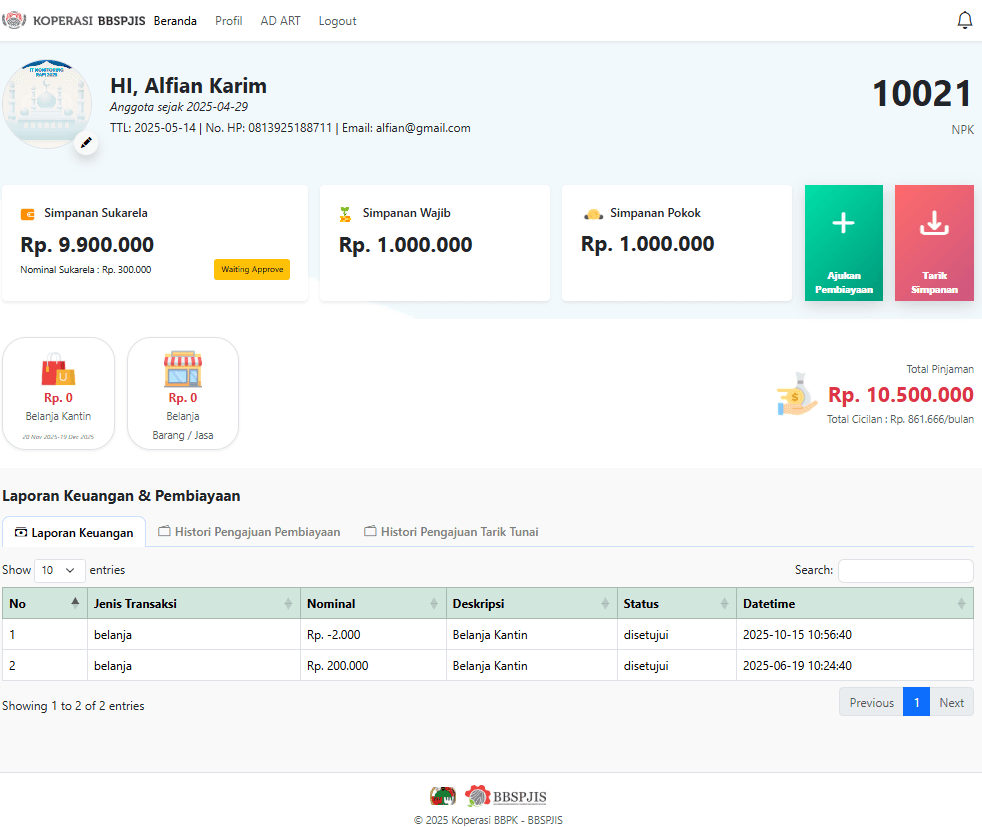This screenshot has height=827, width=982.
Task: Click the Laporan Keuangan tab money icon
Action: coord(21,533)
